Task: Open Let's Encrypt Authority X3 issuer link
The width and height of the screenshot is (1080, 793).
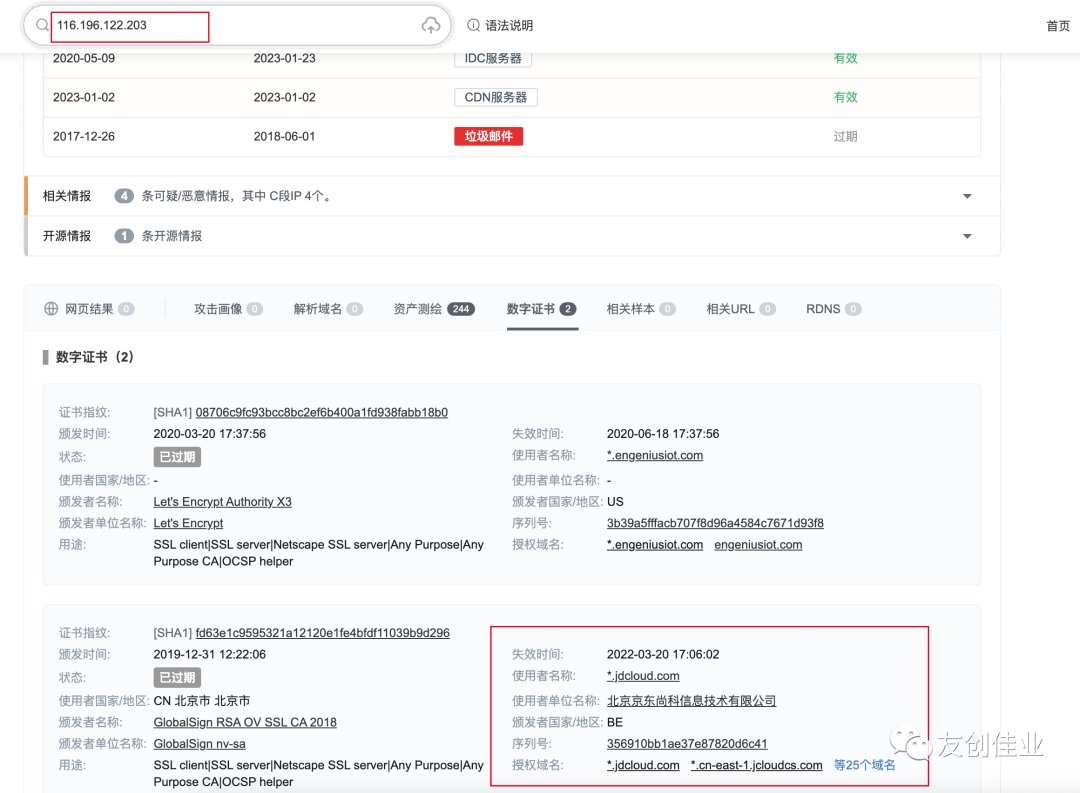Action: 222,502
